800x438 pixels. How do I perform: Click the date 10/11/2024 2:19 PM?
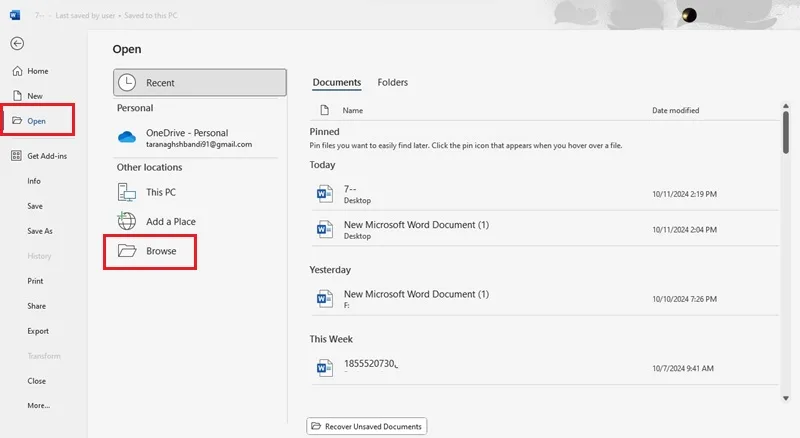pos(684,194)
